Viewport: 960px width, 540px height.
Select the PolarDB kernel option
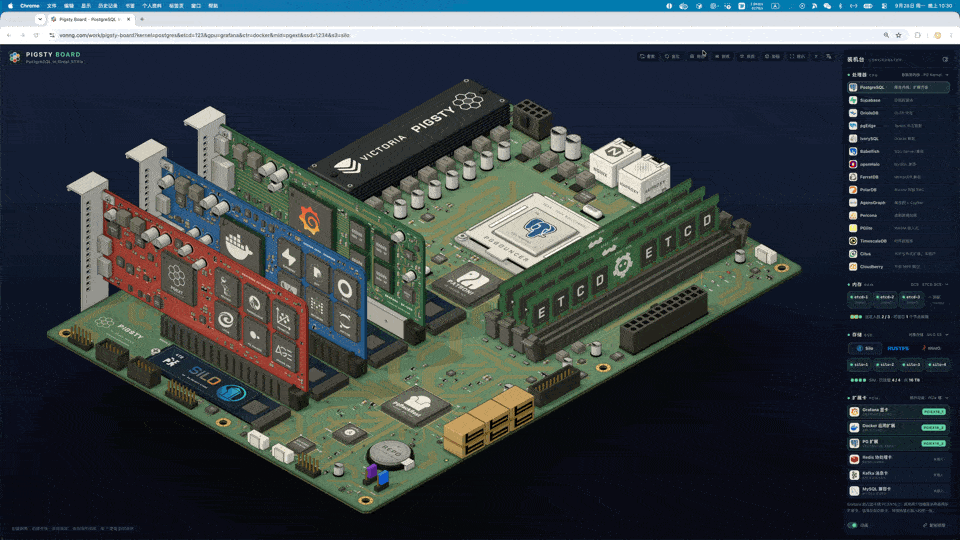tap(898, 190)
